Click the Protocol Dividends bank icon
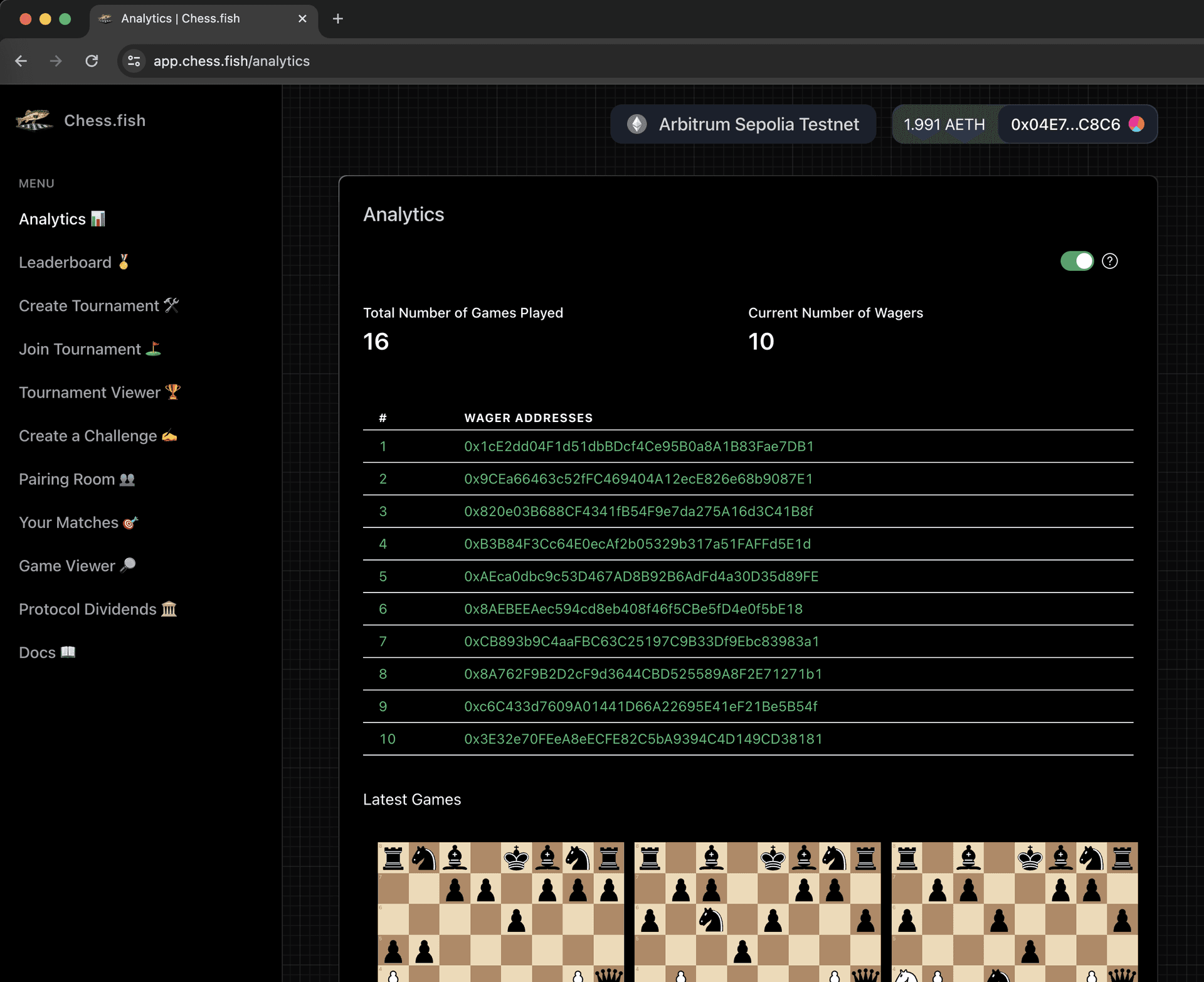The image size is (1204, 982). tap(169, 608)
